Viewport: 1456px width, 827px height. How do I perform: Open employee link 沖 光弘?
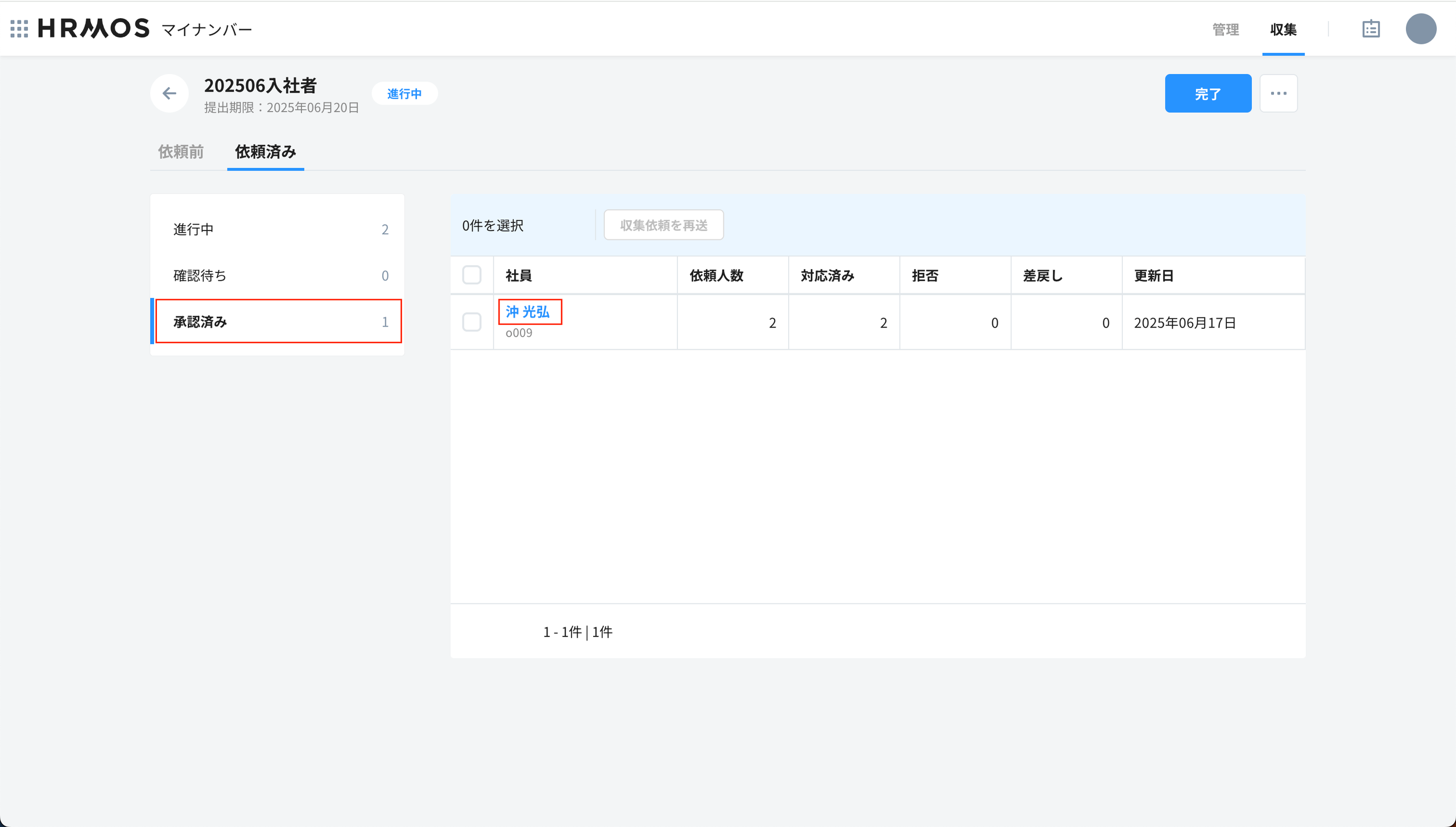[528, 312]
